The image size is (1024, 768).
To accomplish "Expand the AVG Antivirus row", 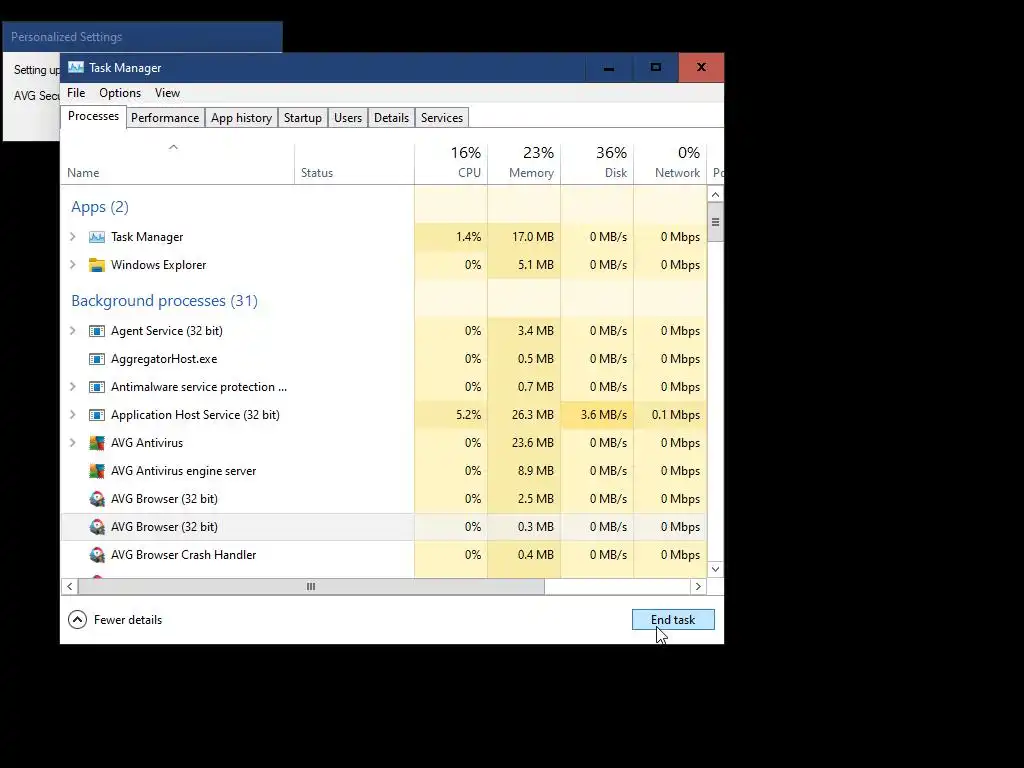I will pyautogui.click(x=72, y=443).
